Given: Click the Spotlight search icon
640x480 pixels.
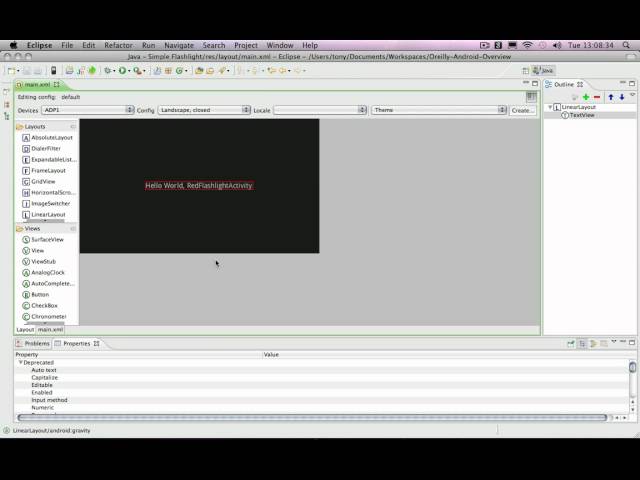Looking at the screenshot, I should tap(627, 45).
